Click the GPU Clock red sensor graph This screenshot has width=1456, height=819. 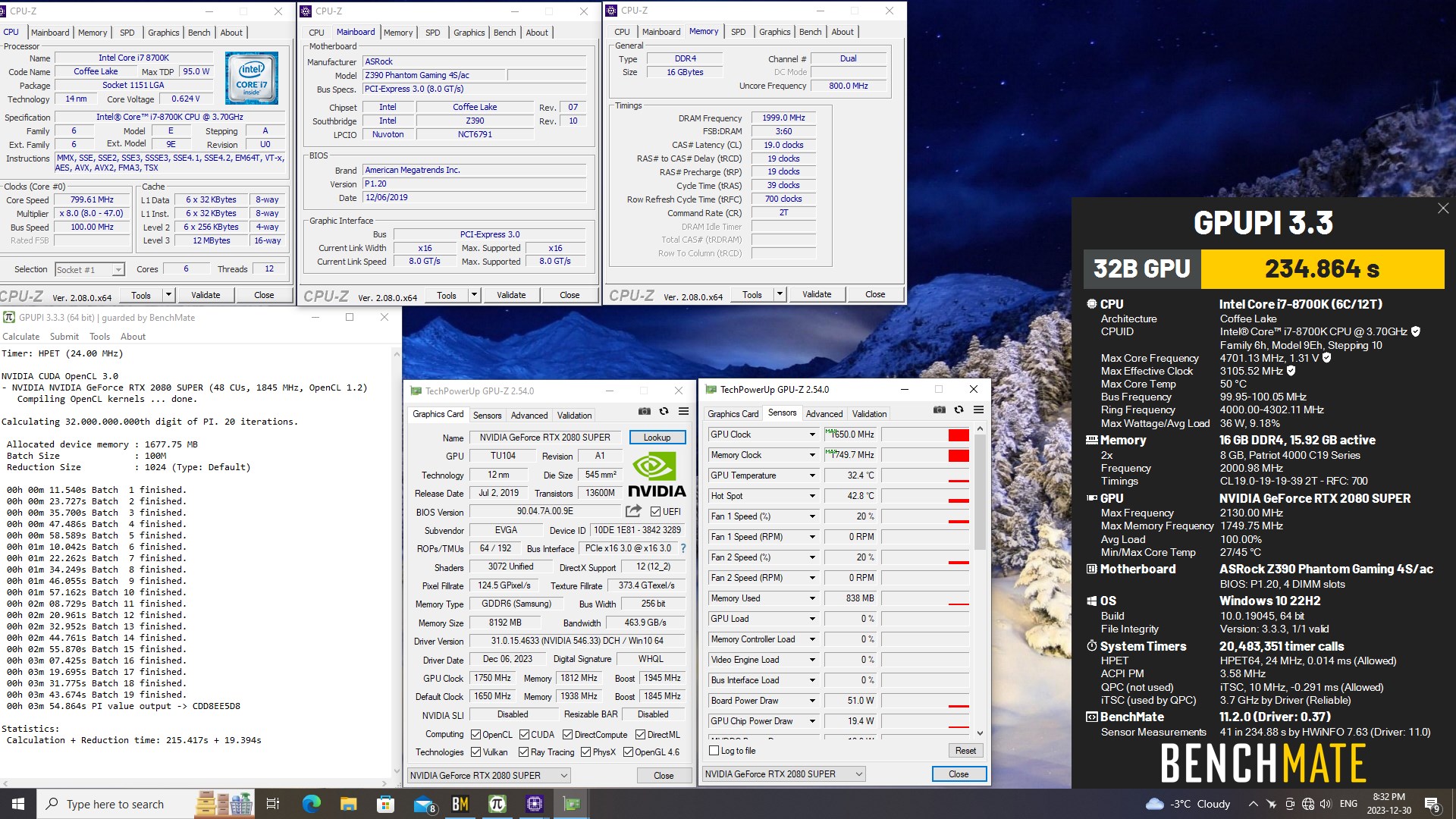pos(925,435)
